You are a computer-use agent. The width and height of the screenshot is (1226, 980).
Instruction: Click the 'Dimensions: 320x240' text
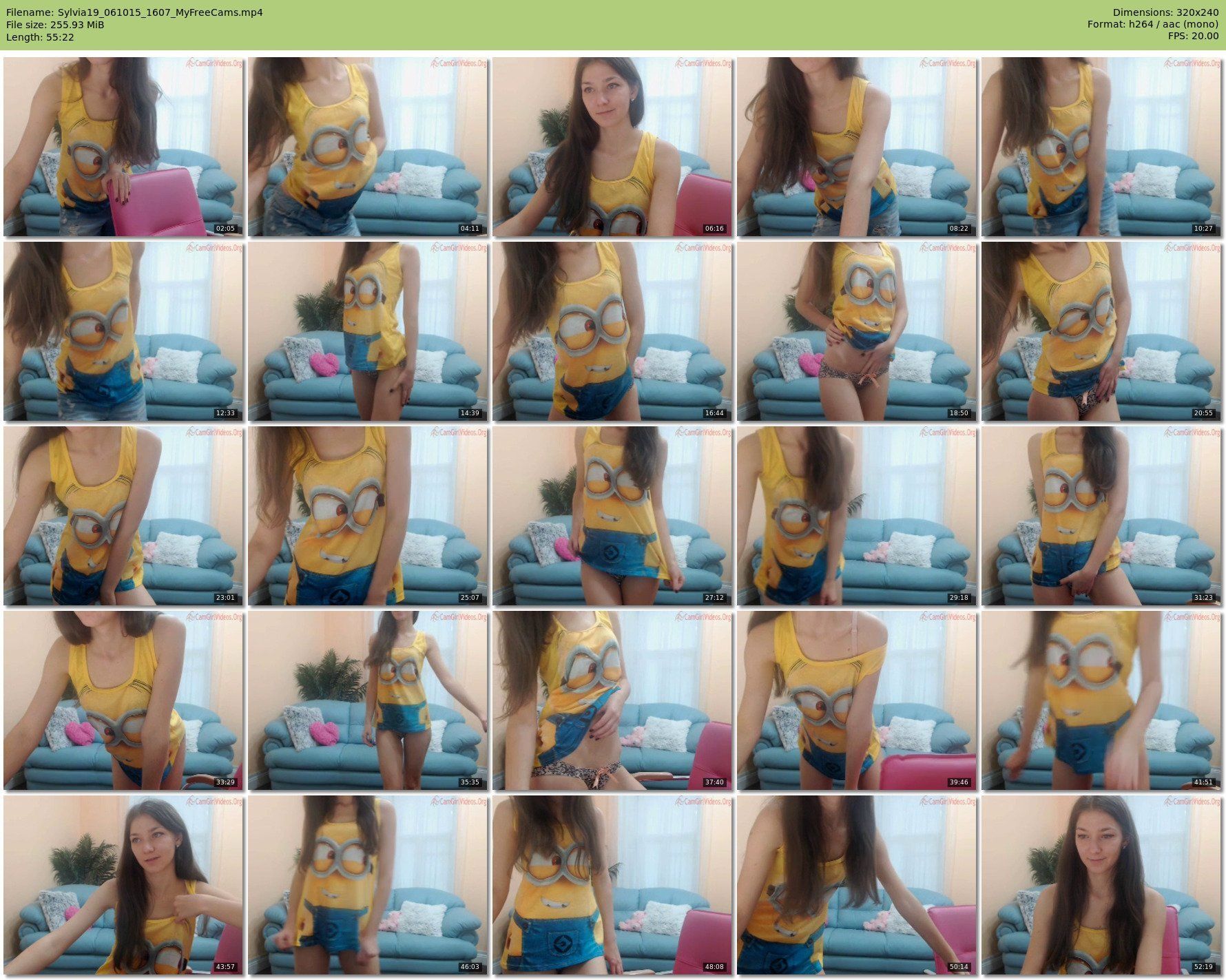point(1166,12)
